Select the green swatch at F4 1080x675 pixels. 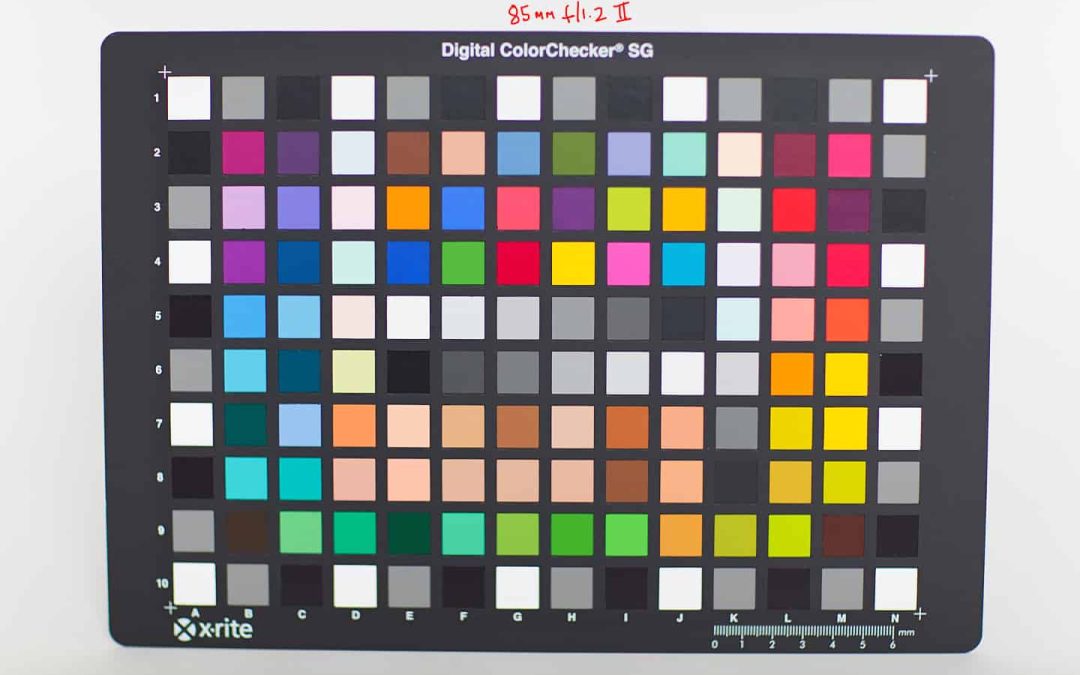(463, 263)
